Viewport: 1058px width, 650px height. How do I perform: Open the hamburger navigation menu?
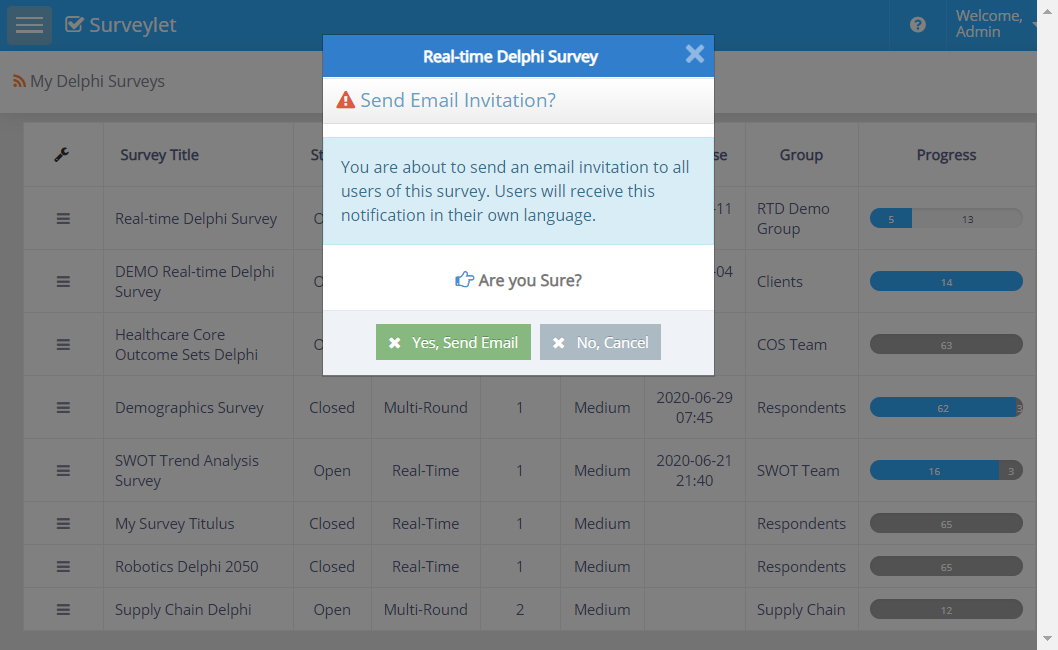[29, 25]
